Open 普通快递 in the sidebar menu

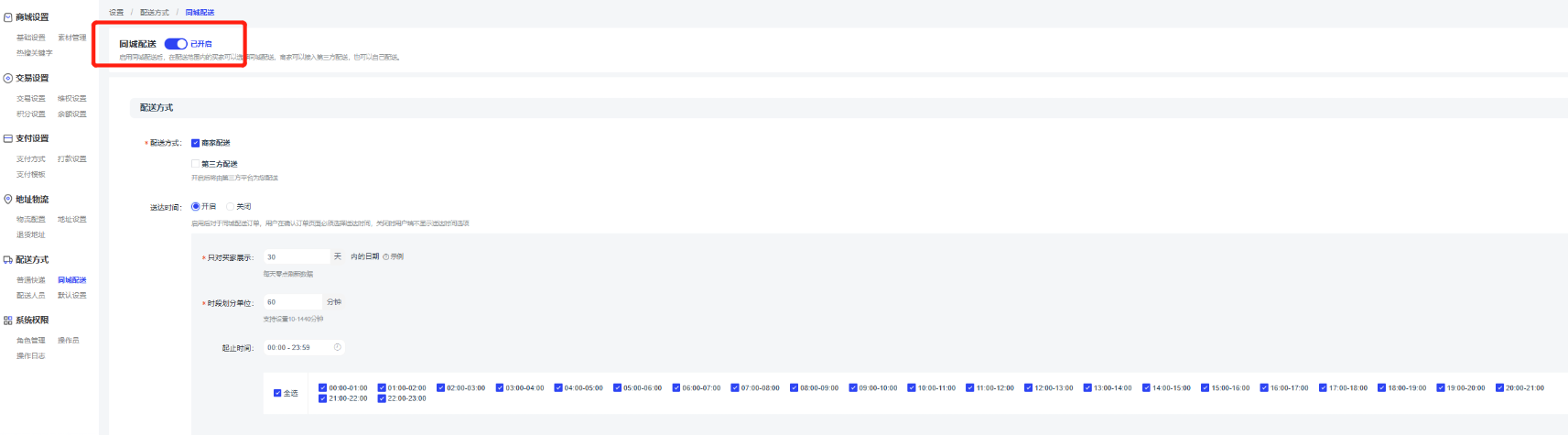point(30,280)
